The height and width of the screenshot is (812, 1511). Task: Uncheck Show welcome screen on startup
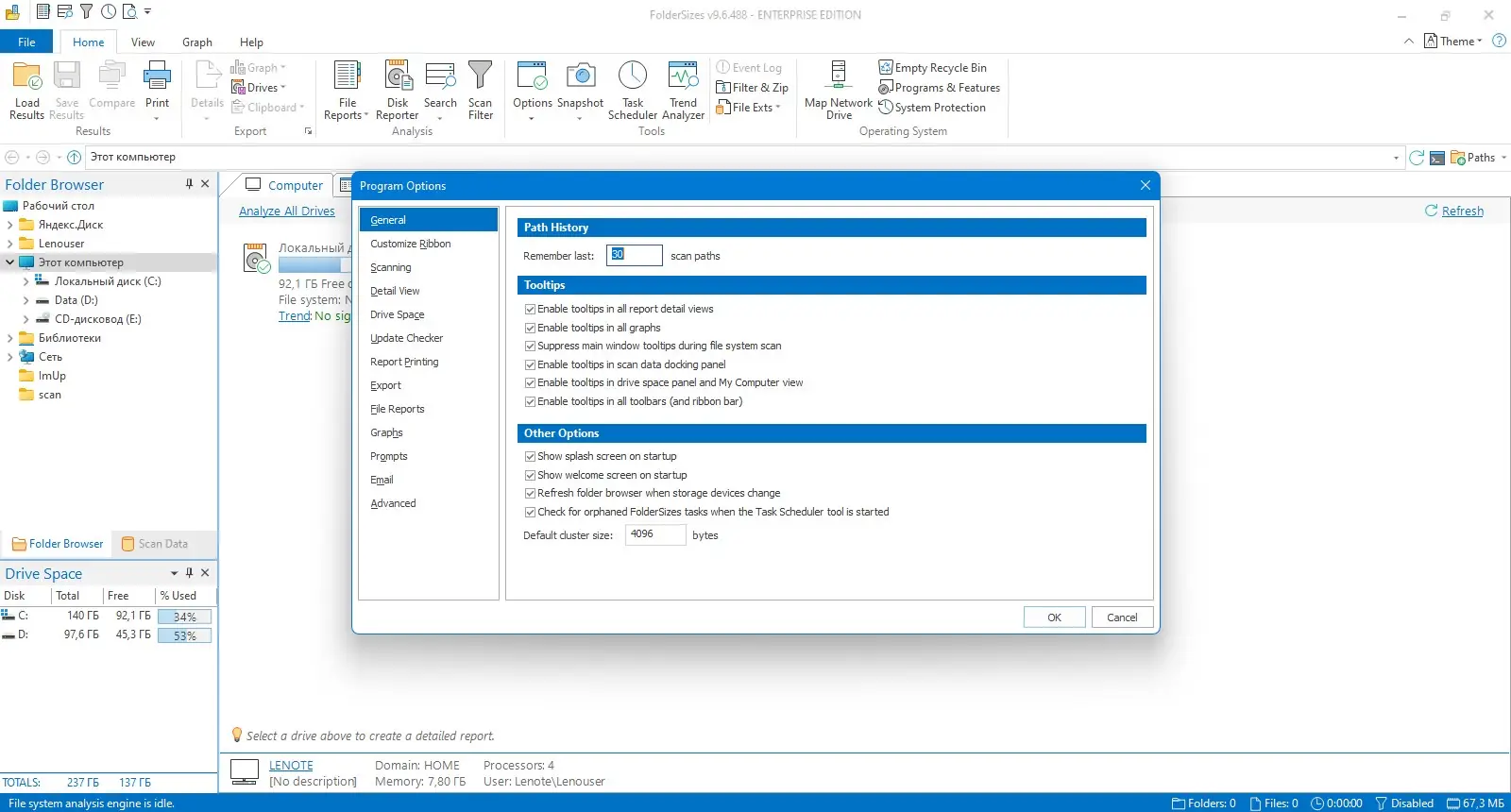530,476
